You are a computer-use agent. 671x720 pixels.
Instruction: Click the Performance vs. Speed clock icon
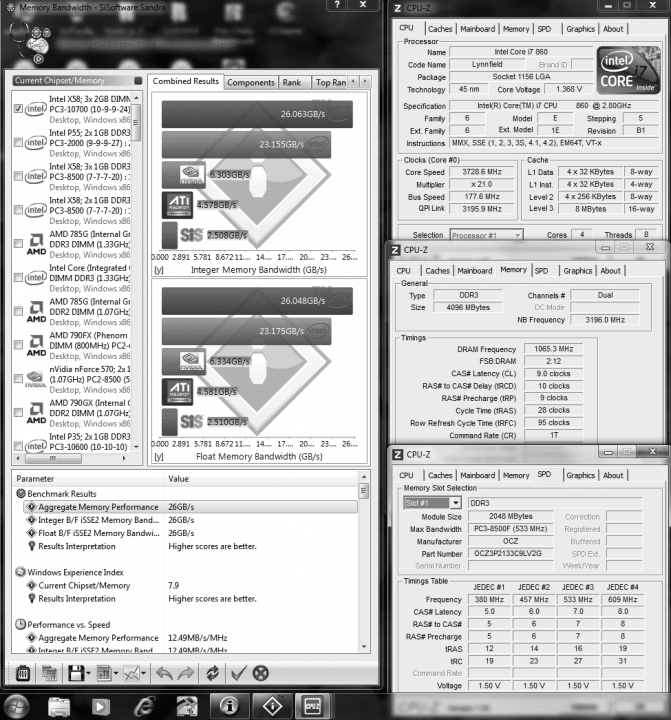[21, 624]
